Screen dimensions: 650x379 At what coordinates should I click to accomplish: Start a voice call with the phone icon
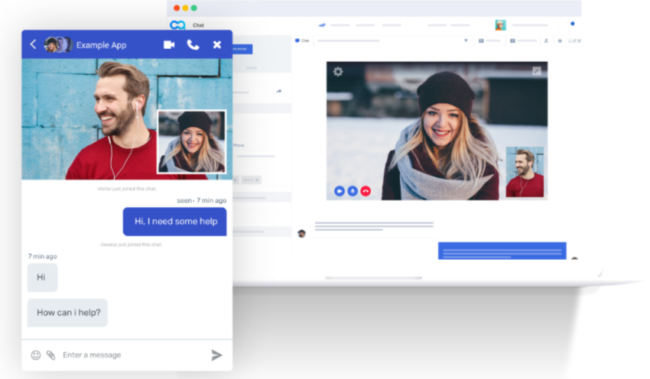(193, 44)
